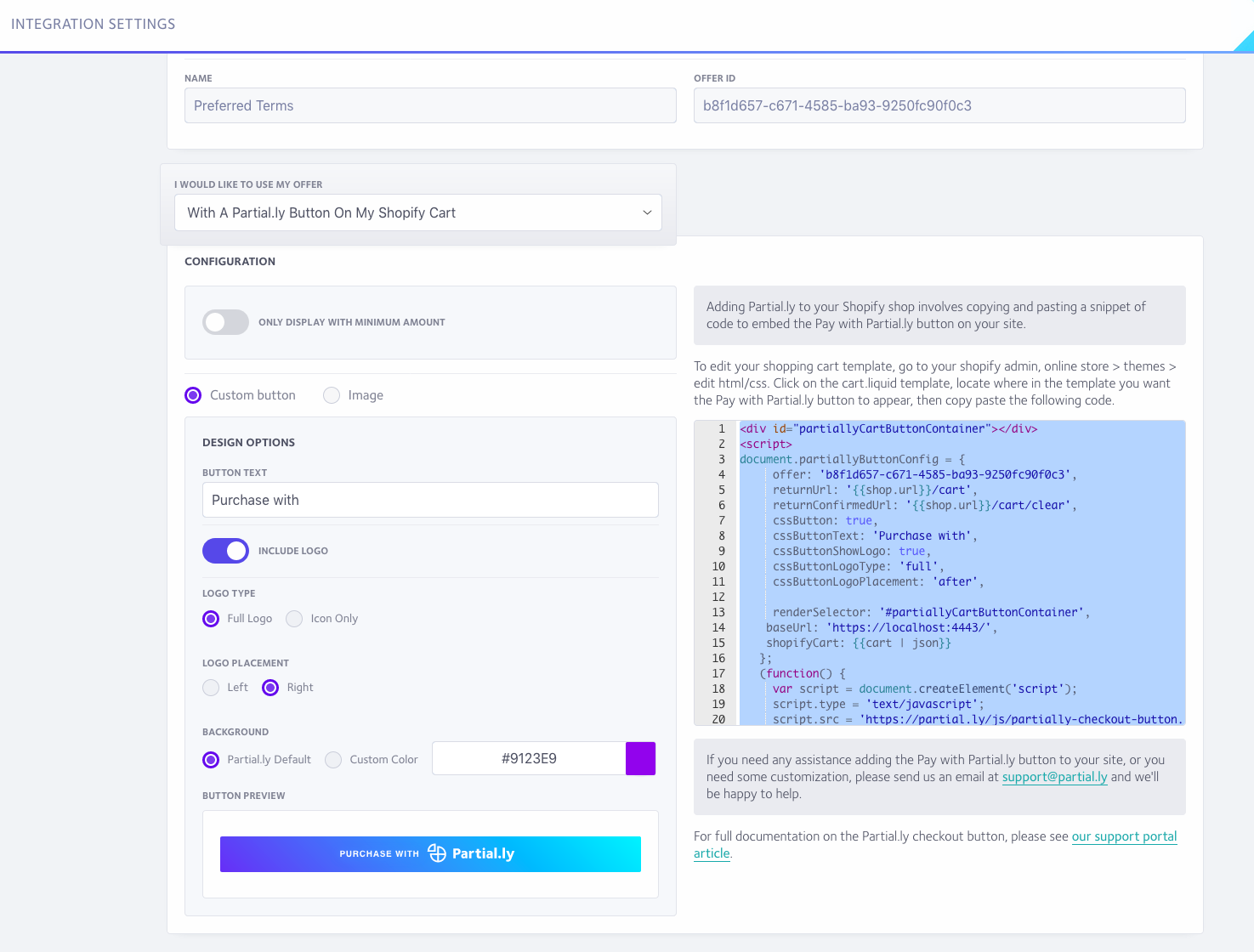This screenshot has height=952, width=1254.
Task: Click the cssButtonText 'Purchase with' code line
Action: point(875,535)
